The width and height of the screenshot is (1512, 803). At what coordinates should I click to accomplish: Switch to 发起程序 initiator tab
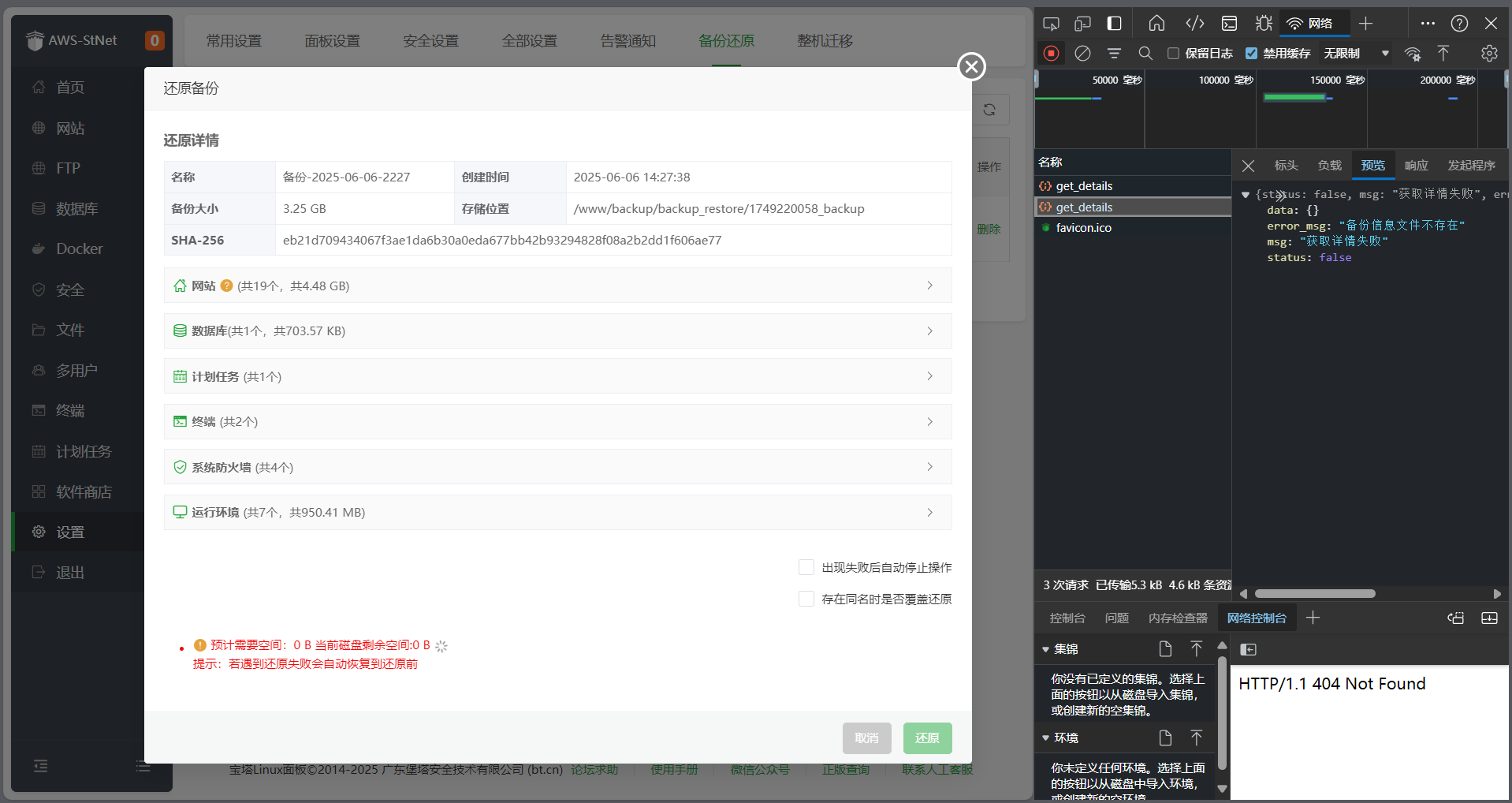pos(1471,166)
